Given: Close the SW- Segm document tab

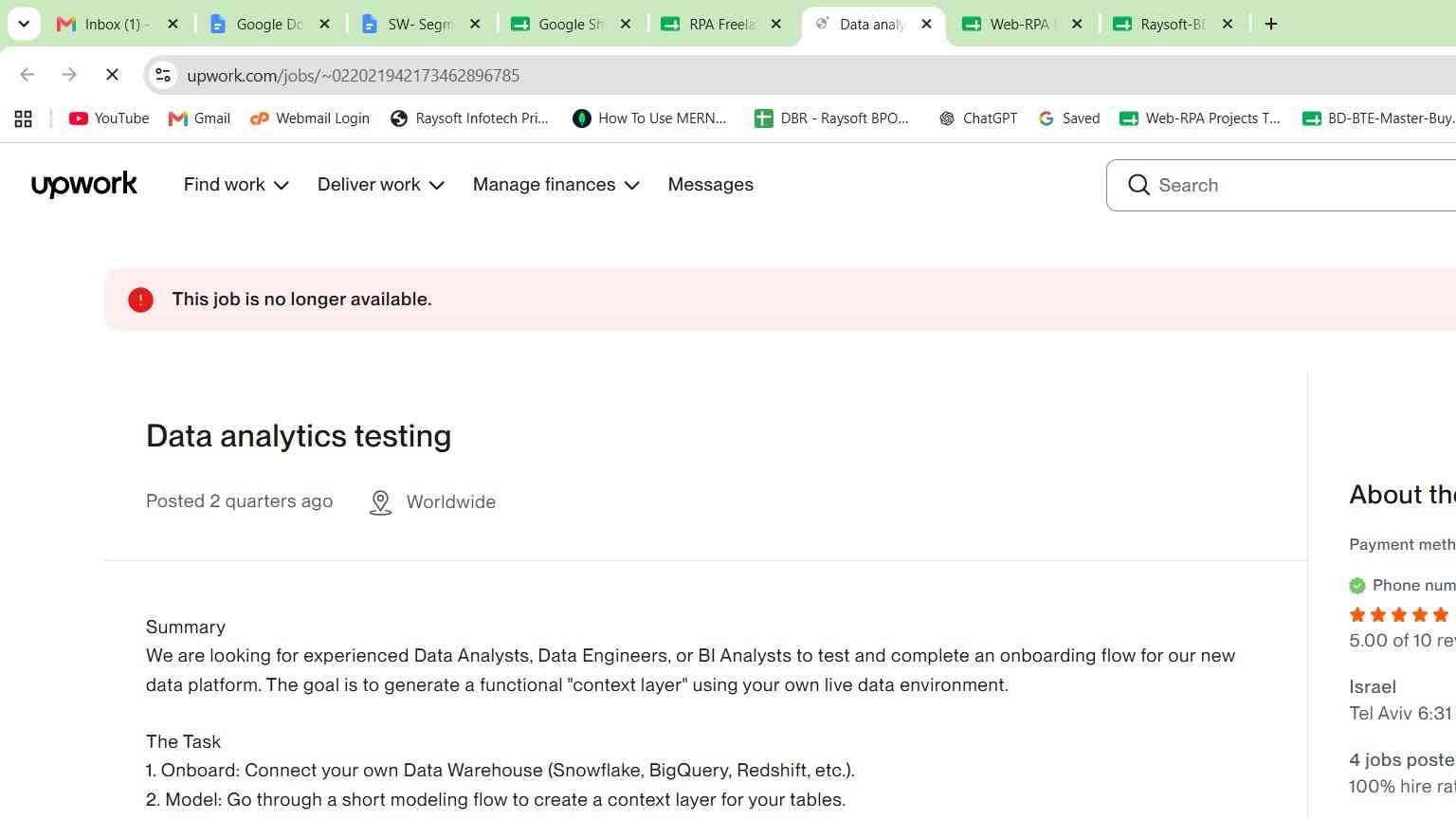Looking at the screenshot, I should (x=475, y=24).
